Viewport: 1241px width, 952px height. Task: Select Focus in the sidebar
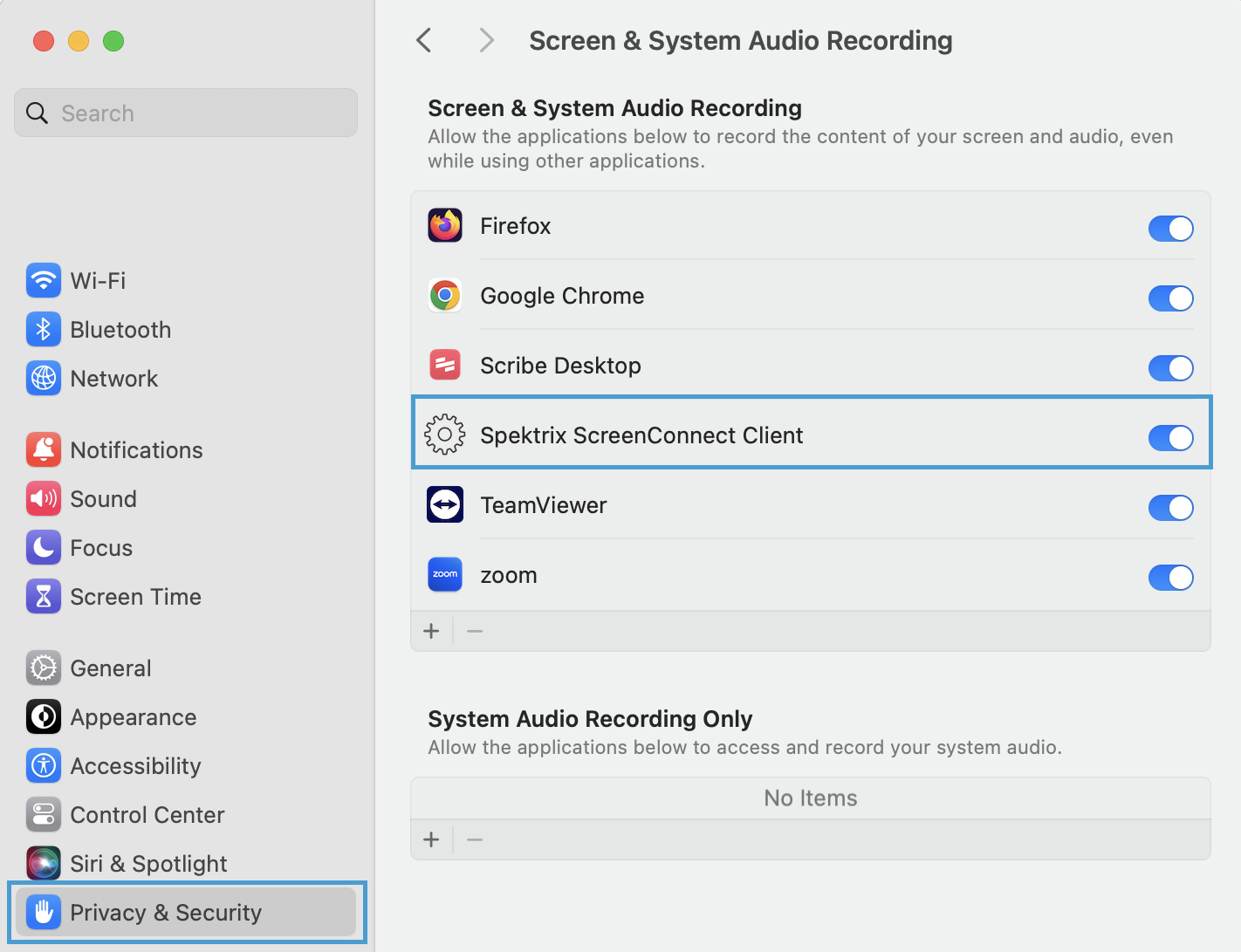[101, 548]
